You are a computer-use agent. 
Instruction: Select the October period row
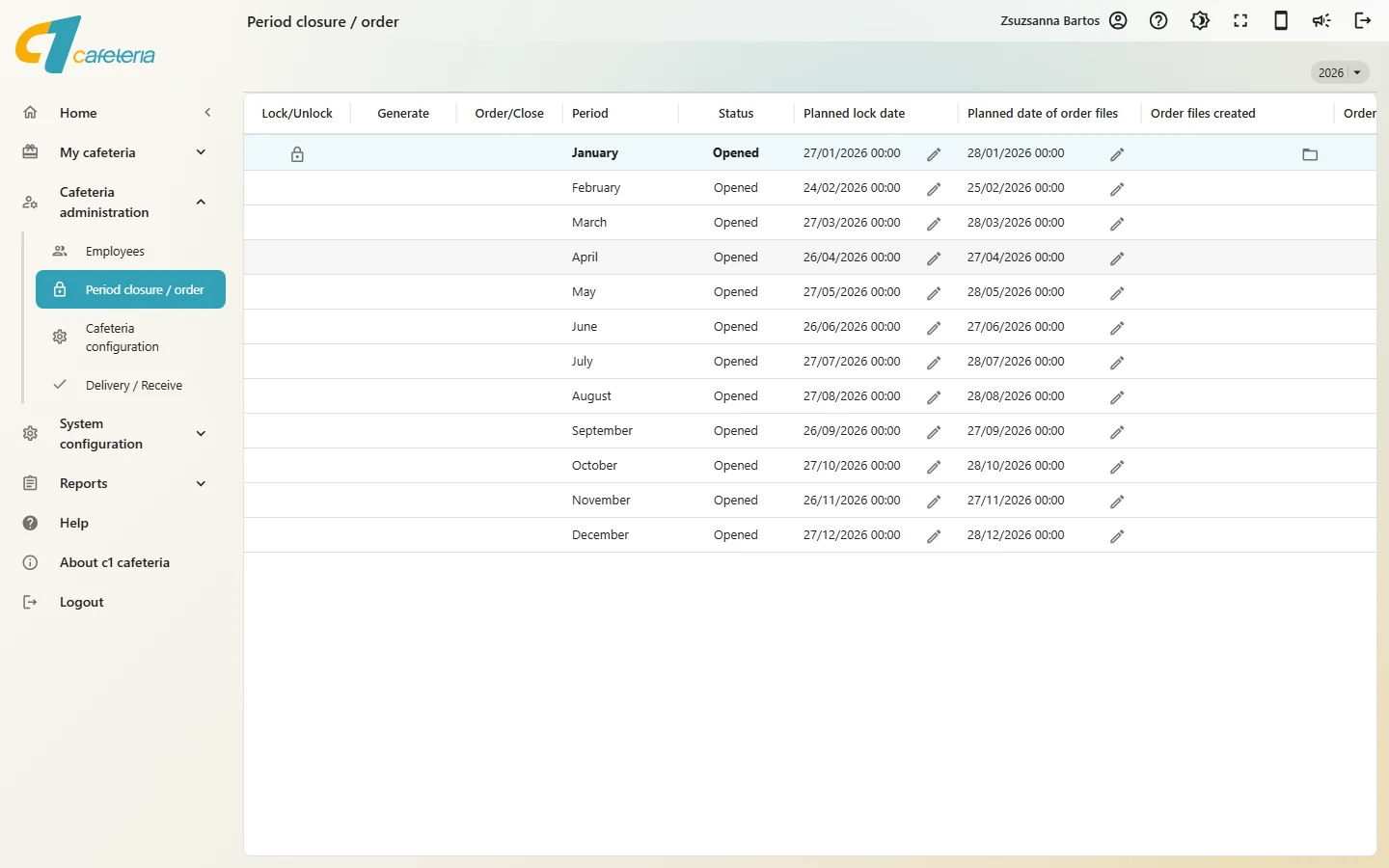pyautogui.click(x=810, y=466)
